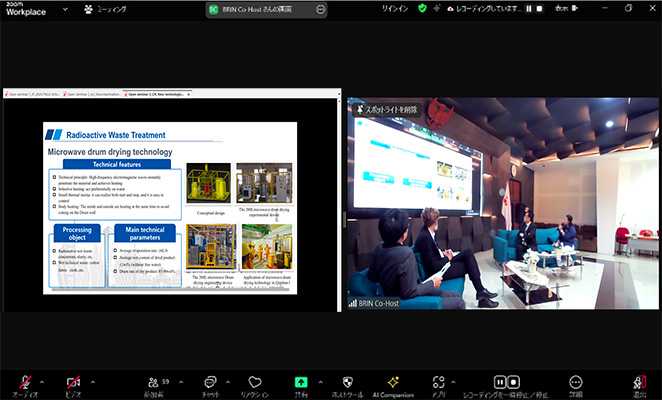662x400 pixels.
Task: Select Open seminar 3 New technologies tab
Action: [x=155, y=94]
